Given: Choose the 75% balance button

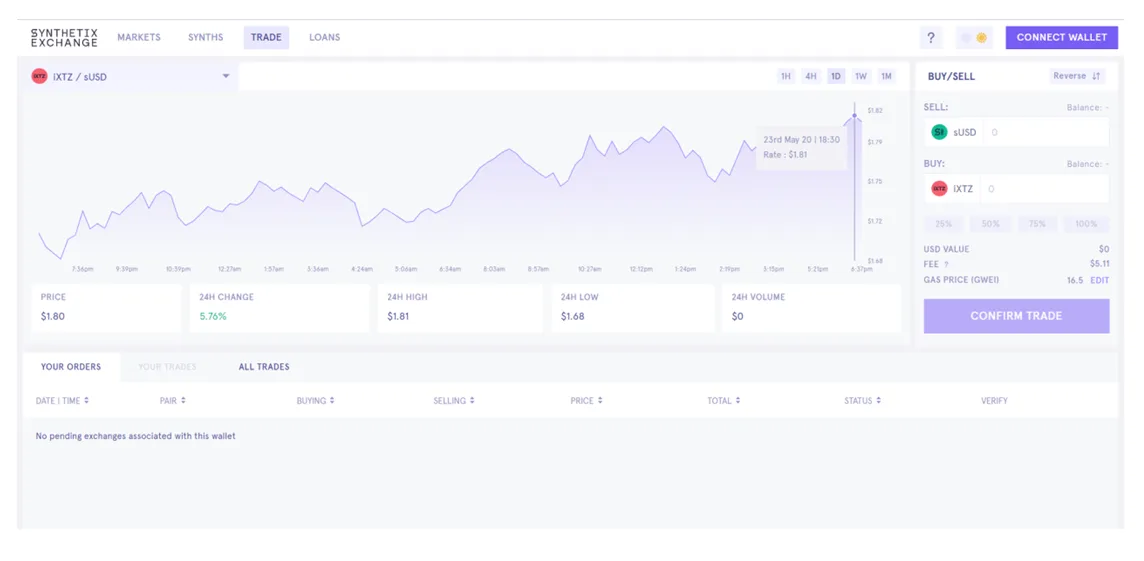Looking at the screenshot, I should (x=1037, y=224).
